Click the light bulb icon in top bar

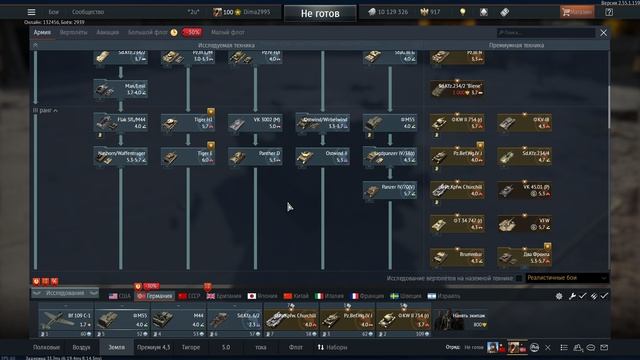462,12
